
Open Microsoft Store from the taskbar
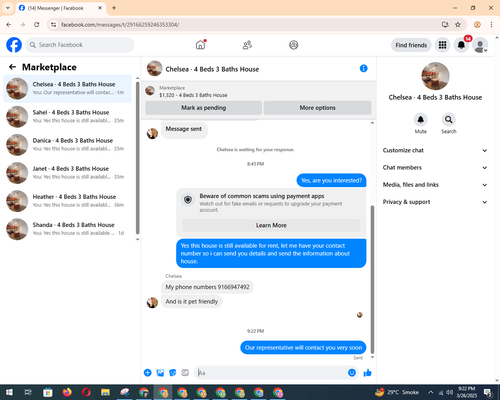(48, 392)
